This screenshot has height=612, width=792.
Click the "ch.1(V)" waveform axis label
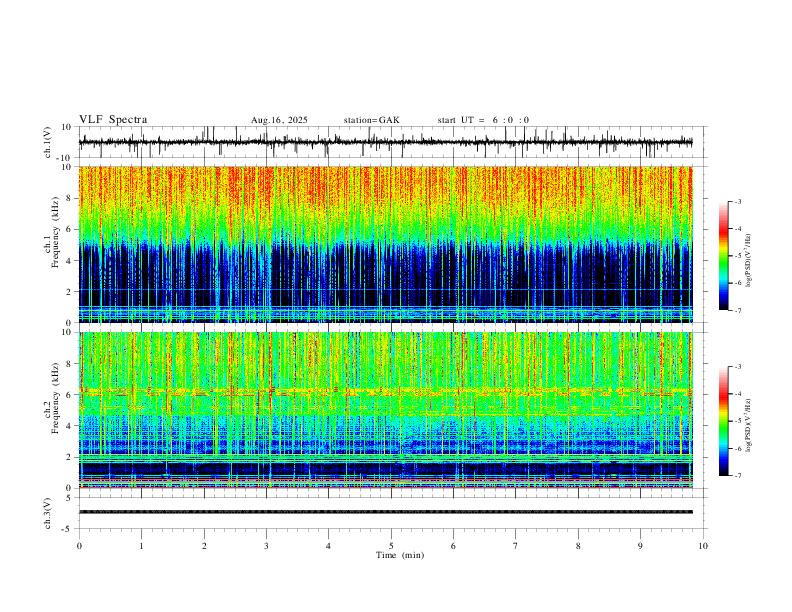pyautogui.click(x=48, y=142)
